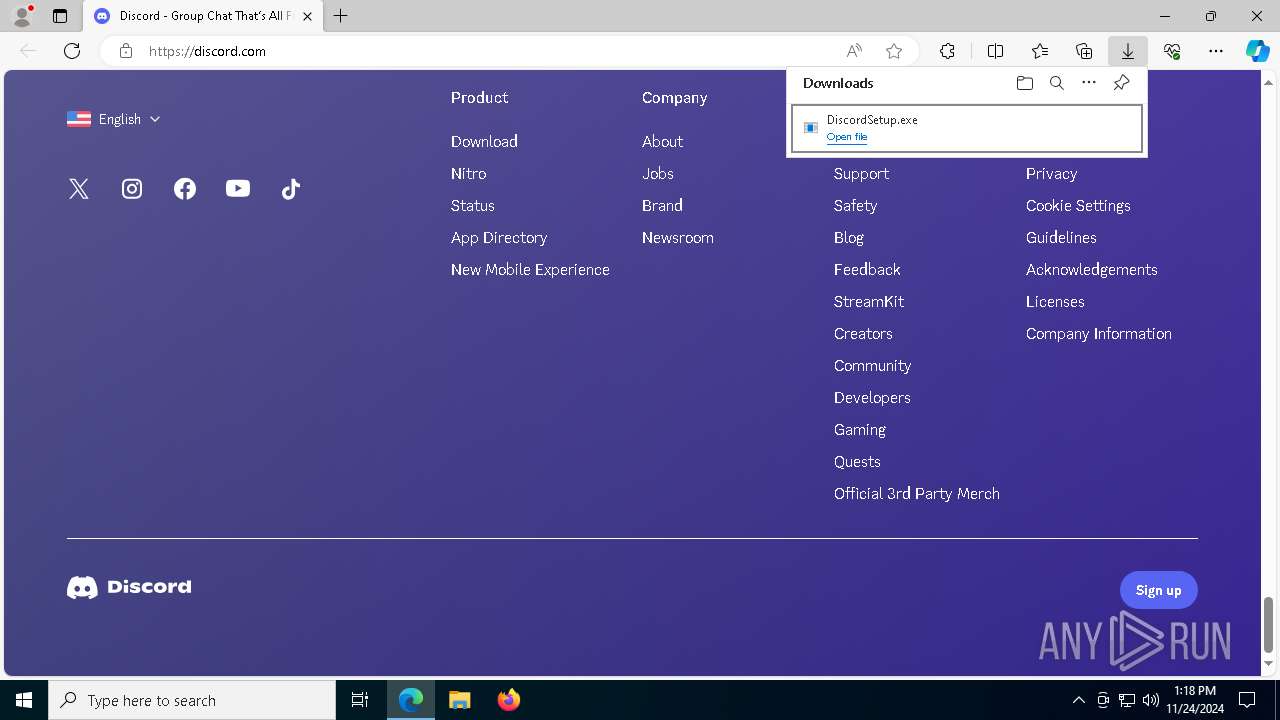Open the Newsroom link
The image size is (1280, 720).
[677, 237]
